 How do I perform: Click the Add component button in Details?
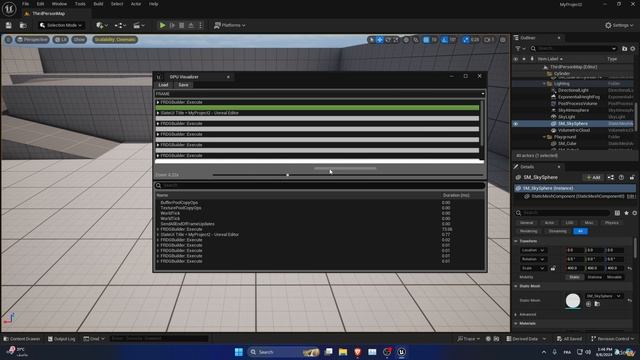[x=593, y=178]
